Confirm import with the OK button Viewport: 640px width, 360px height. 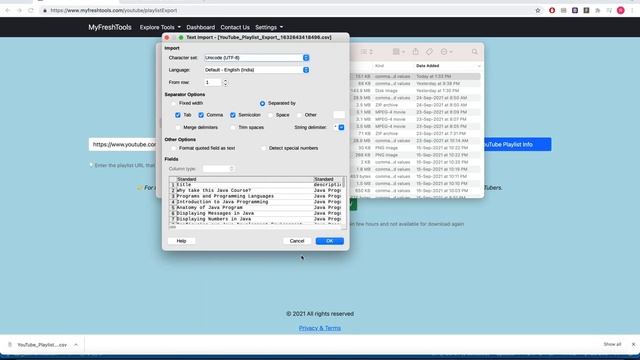click(329, 241)
